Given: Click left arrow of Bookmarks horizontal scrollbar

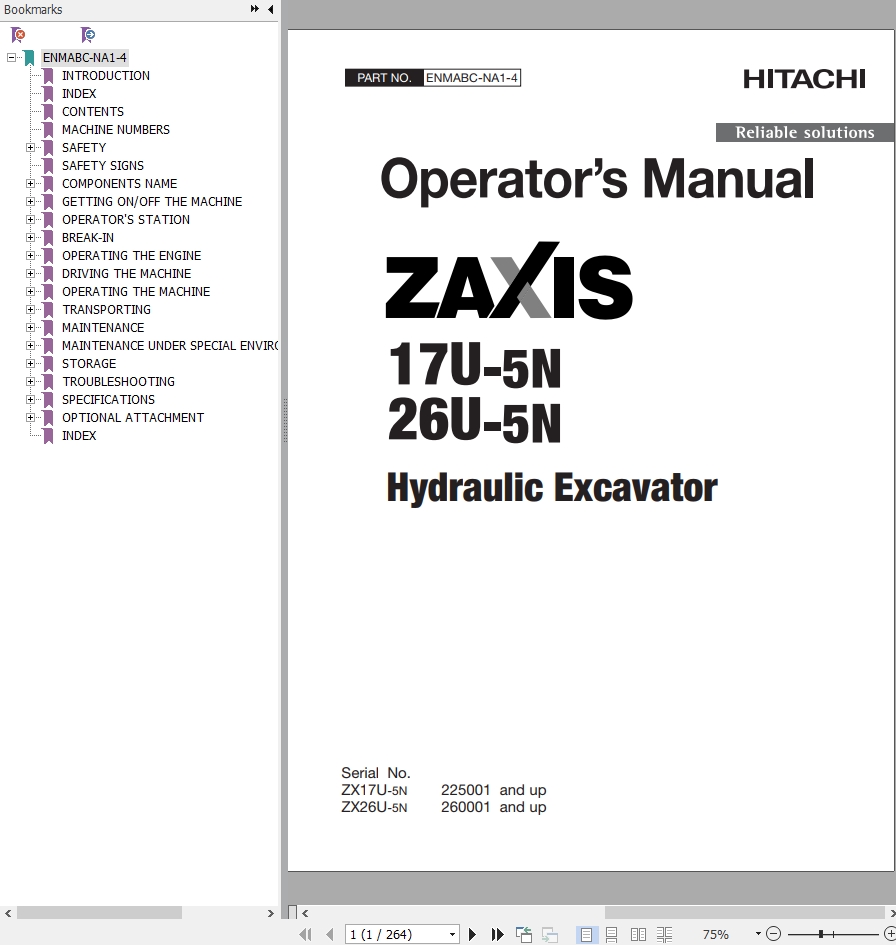Looking at the screenshot, I should [8, 913].
